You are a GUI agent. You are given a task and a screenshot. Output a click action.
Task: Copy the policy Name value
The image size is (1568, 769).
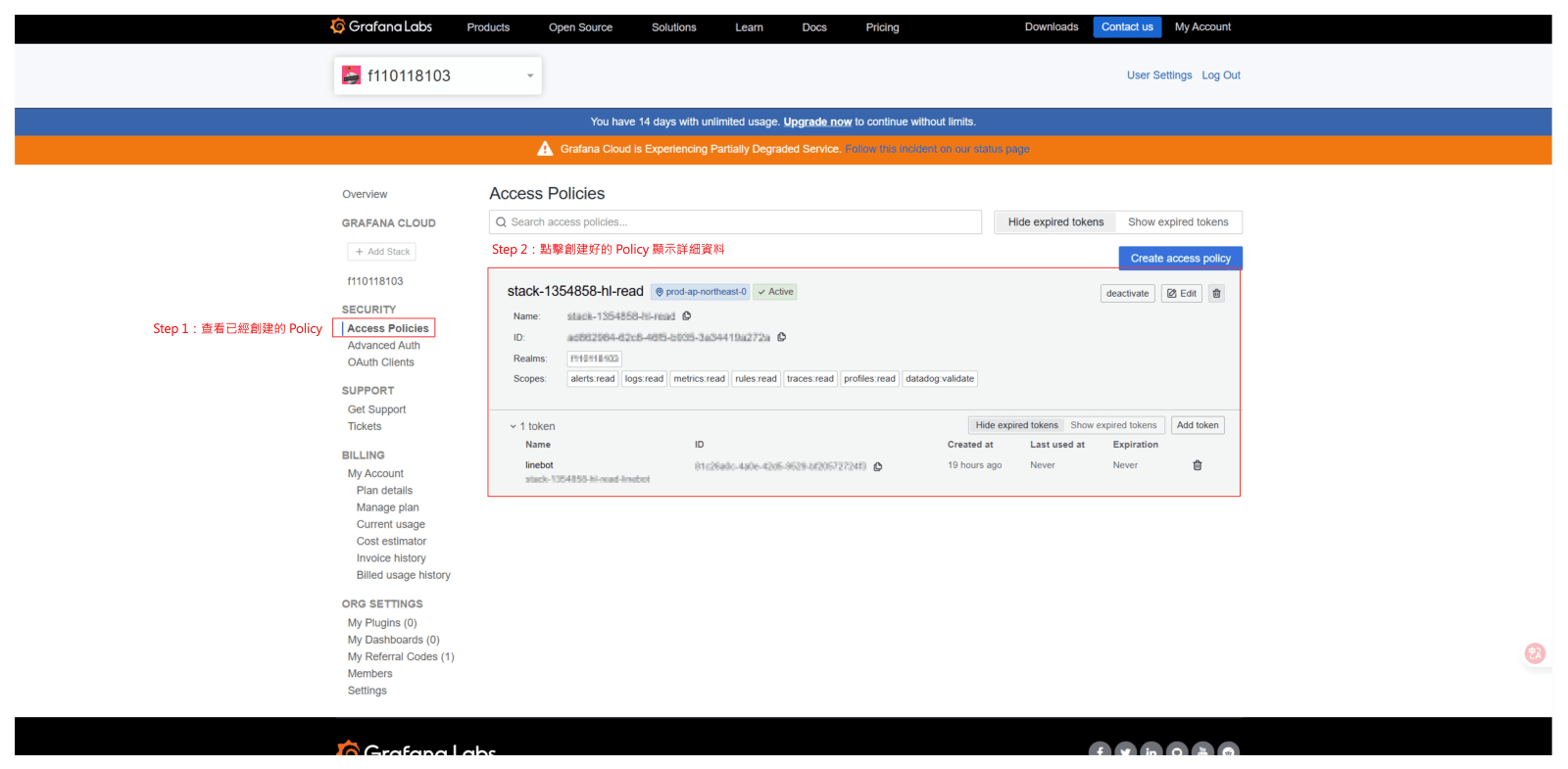(687, 315)
